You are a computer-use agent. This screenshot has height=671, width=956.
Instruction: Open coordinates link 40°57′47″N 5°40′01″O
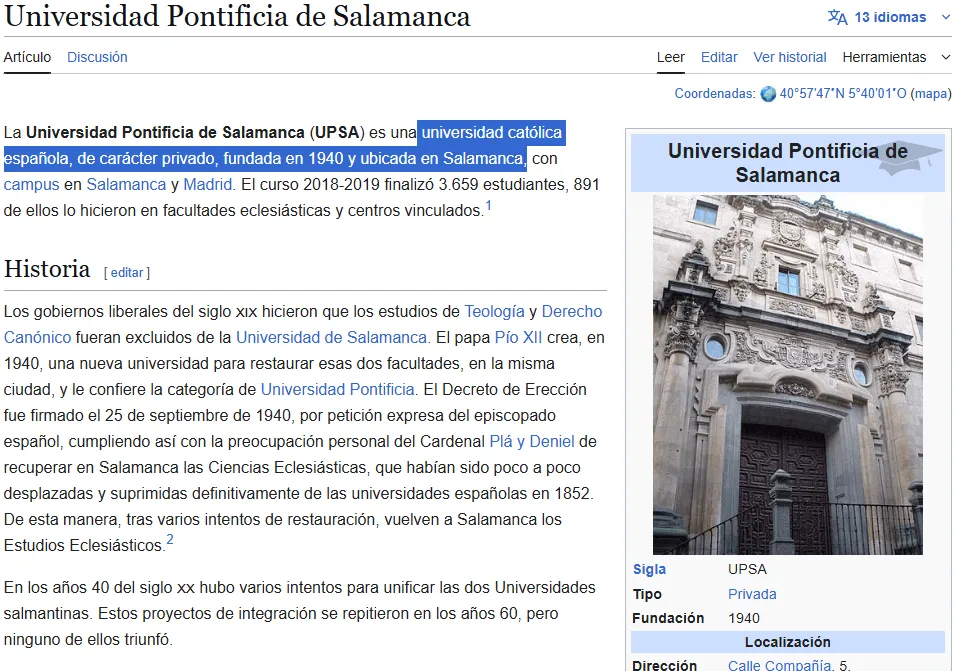(x=843, y=94)
